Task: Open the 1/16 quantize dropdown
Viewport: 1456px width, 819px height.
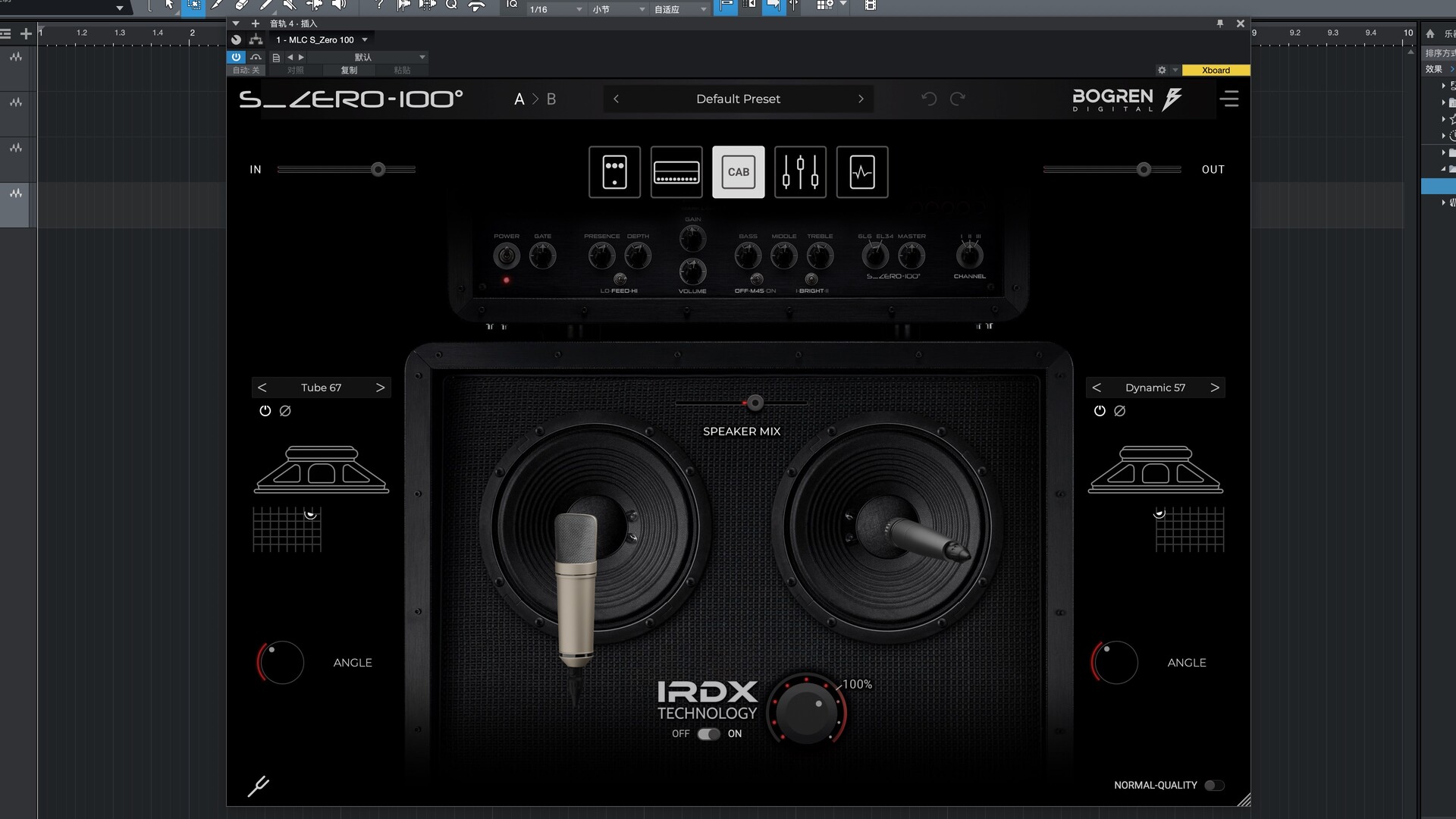Action: point(556,9)
